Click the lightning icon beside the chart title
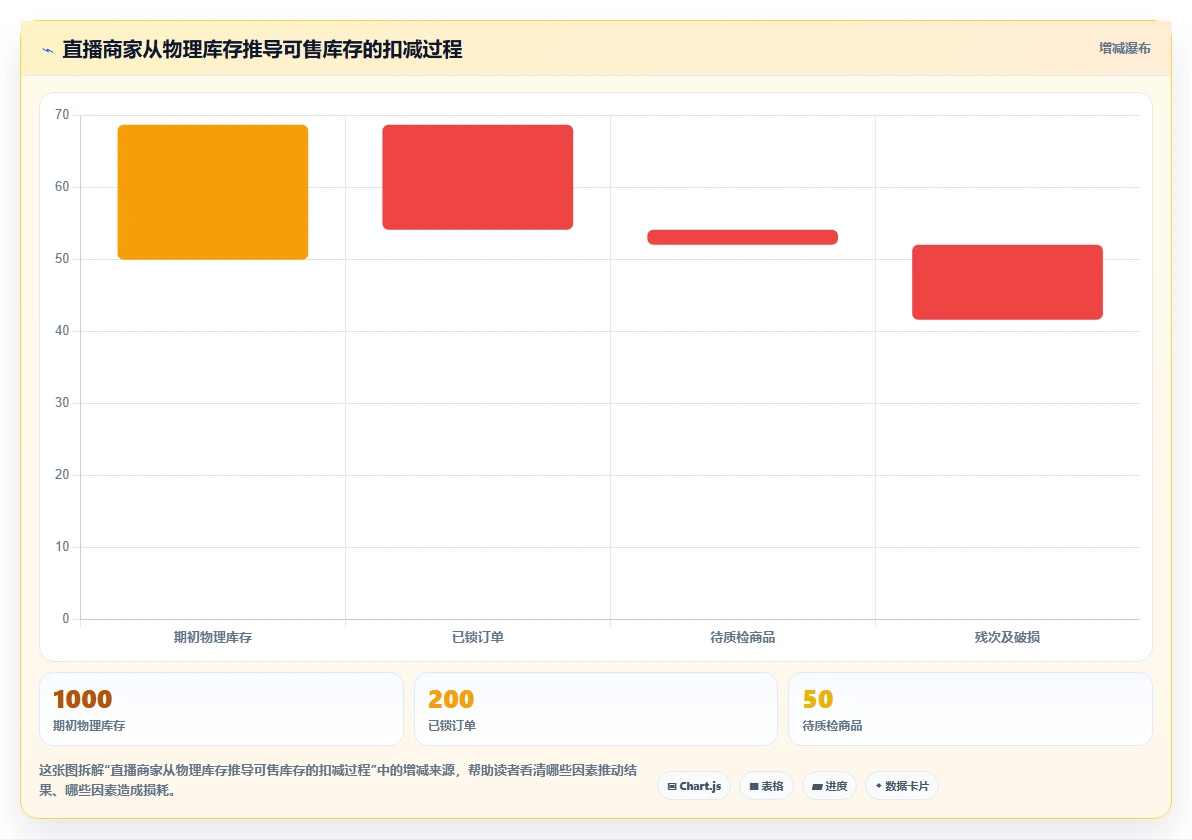This screenshot has width=1192, height=840. pyautogui.click(x=48, y=50)
